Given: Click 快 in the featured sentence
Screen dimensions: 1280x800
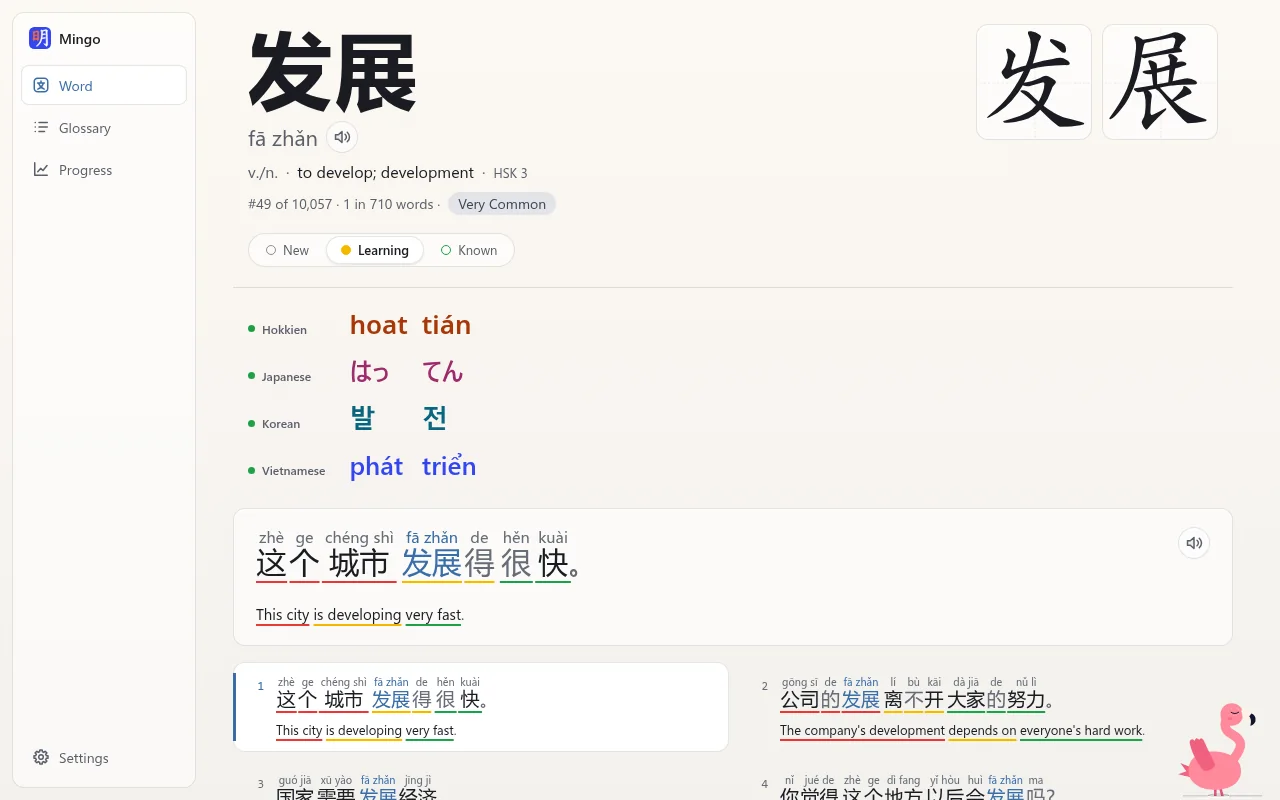Looking at the screenshot, I should click(x=553, y=564).
